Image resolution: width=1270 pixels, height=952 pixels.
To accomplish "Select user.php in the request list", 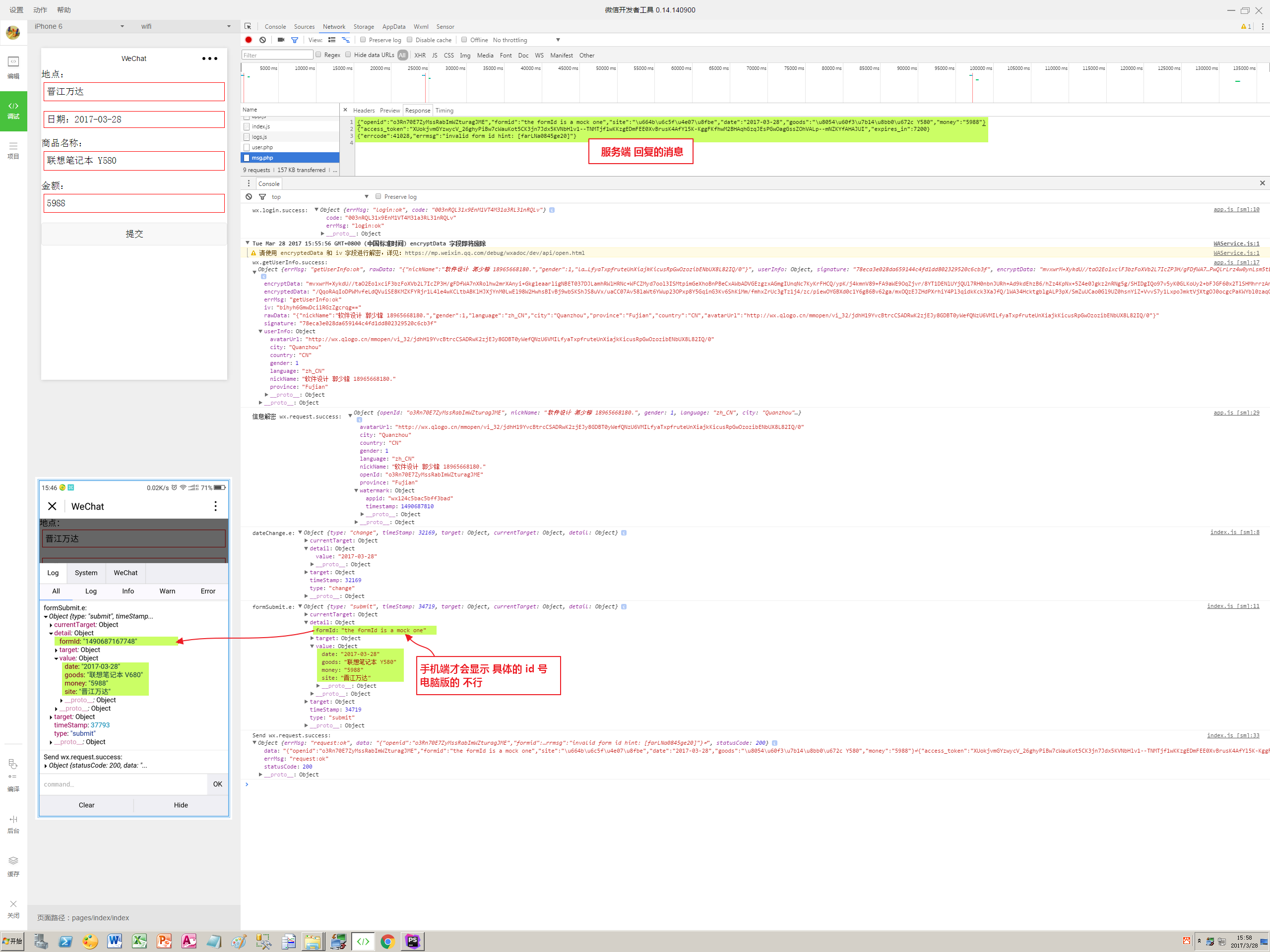I will (x=290, y=147).
